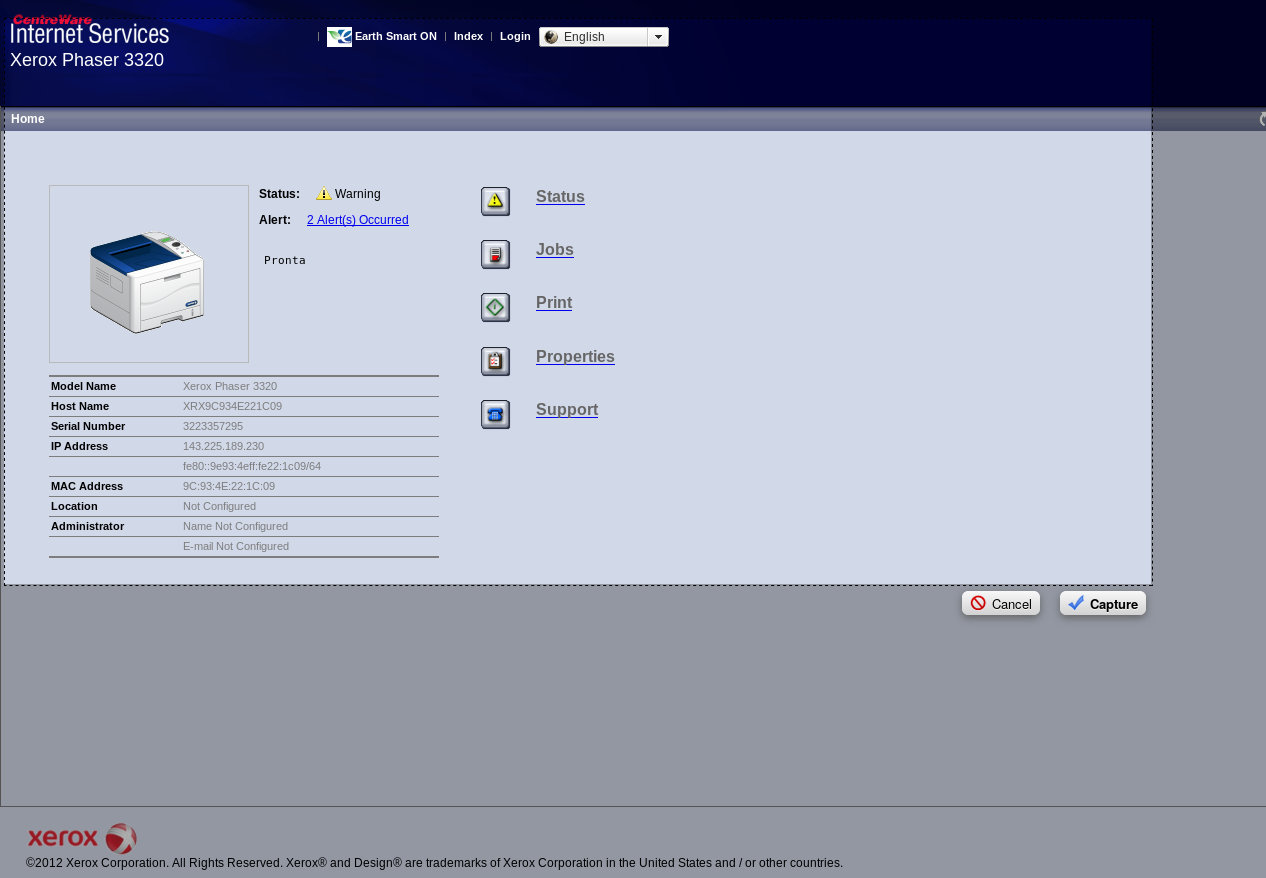Click the Status: label beside Warning
This screenshot has width=1266, height=878.
coord(279,194)
